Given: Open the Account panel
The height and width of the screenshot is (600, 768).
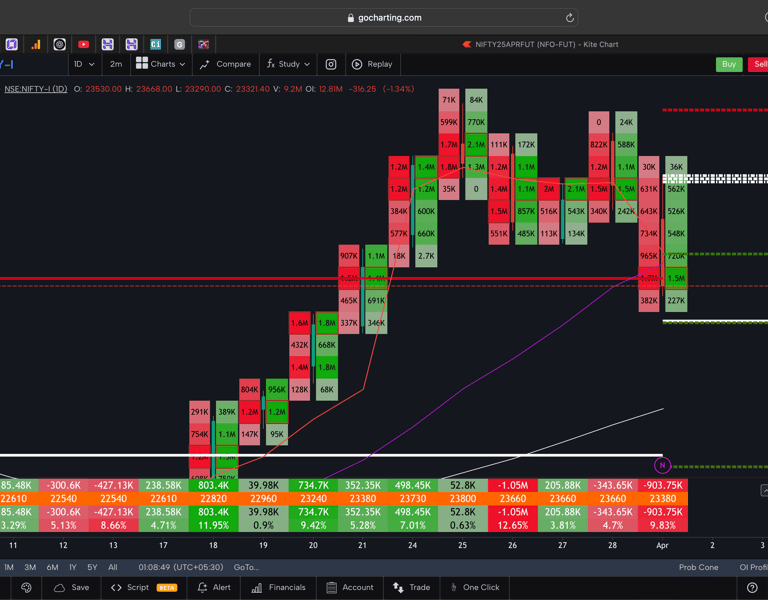Looking at the screenshot, I should click(350, 587).
